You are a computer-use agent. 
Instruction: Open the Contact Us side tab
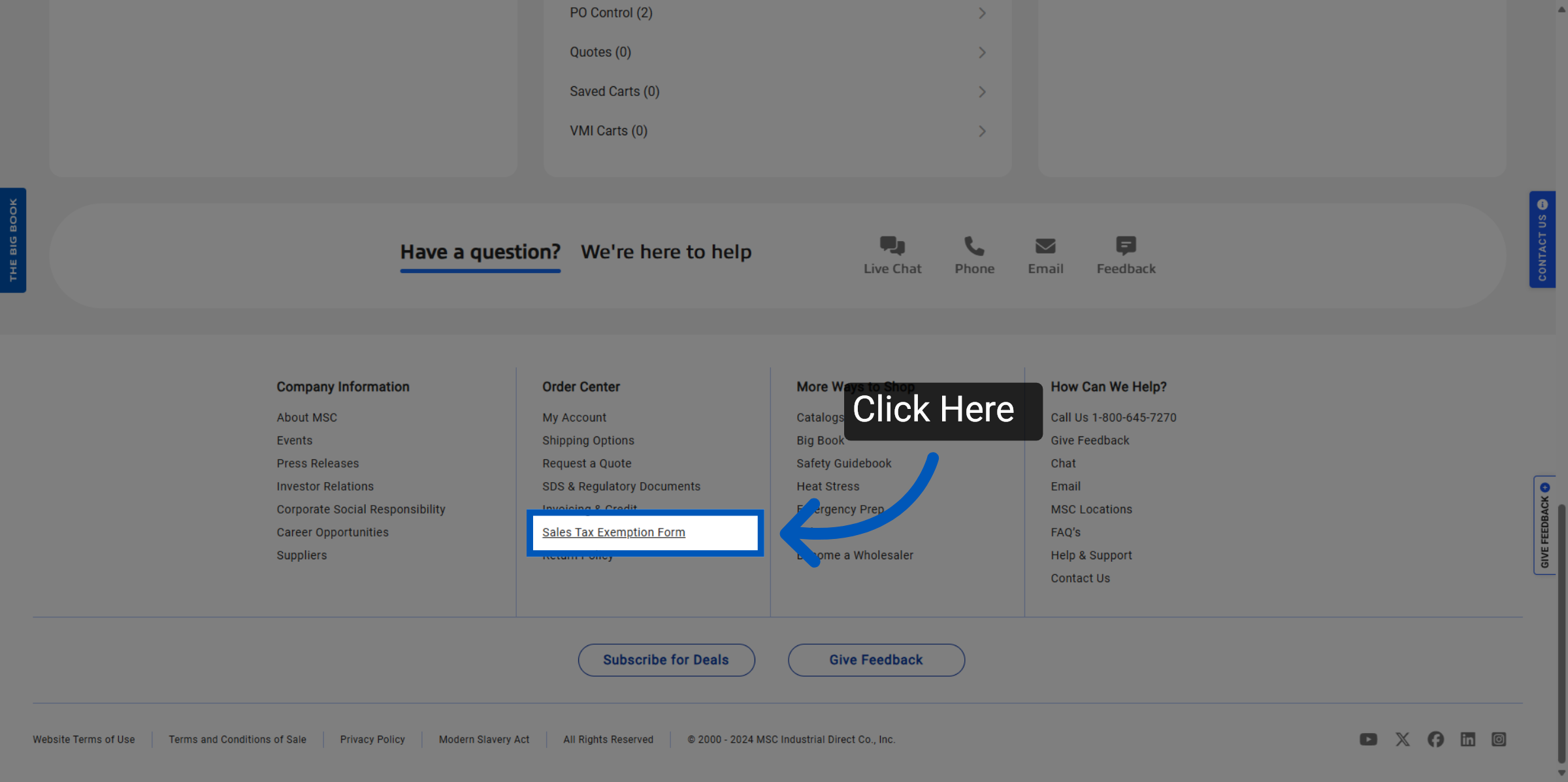point(1542,239)
